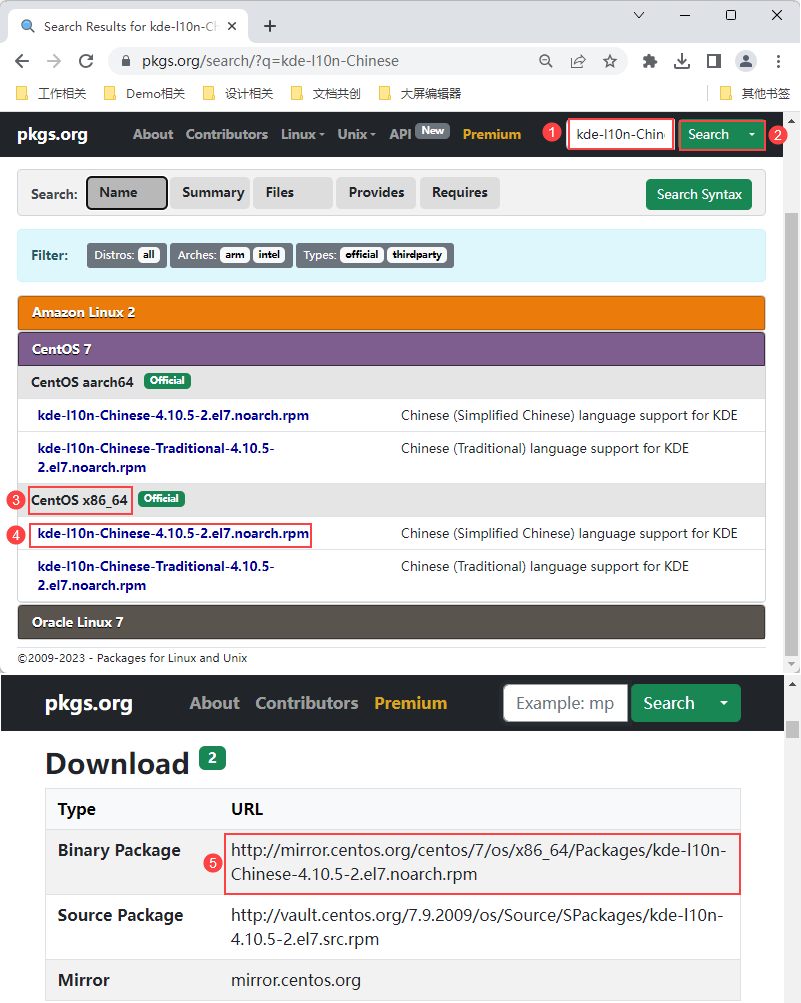
Task: Collapse the CentOS 7 section header
Action: pyautogui.click(x=391, y=349)
